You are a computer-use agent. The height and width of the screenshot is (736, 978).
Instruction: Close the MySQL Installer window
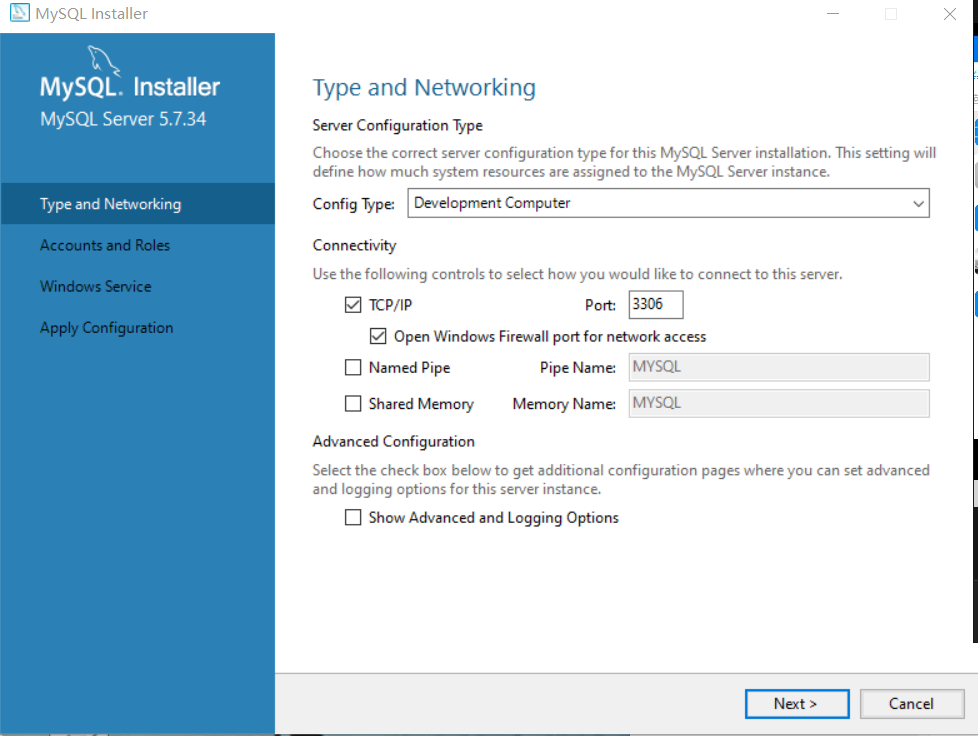click(949, 14)
